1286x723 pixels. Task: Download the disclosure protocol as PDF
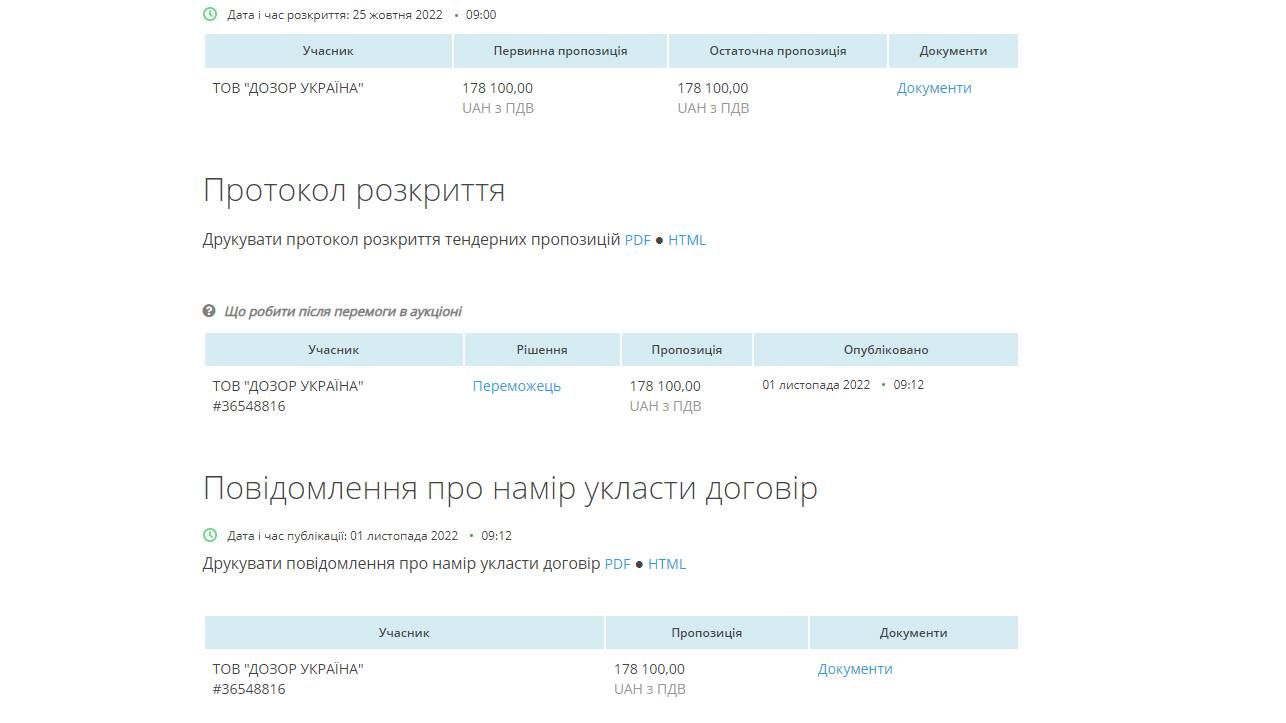(x=637, y=240)
